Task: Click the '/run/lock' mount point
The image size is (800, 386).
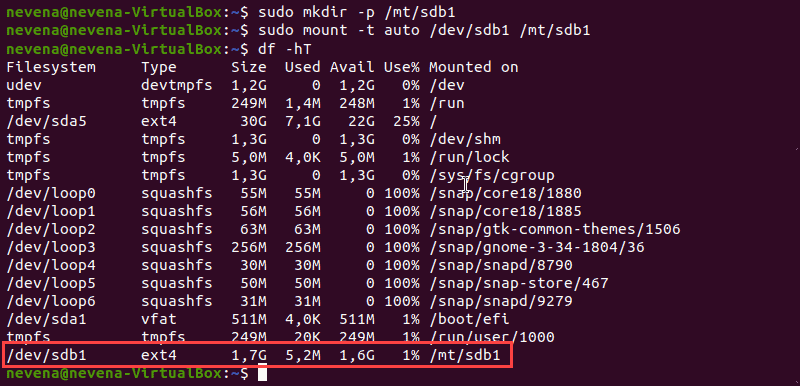Action: coord(469,157)
